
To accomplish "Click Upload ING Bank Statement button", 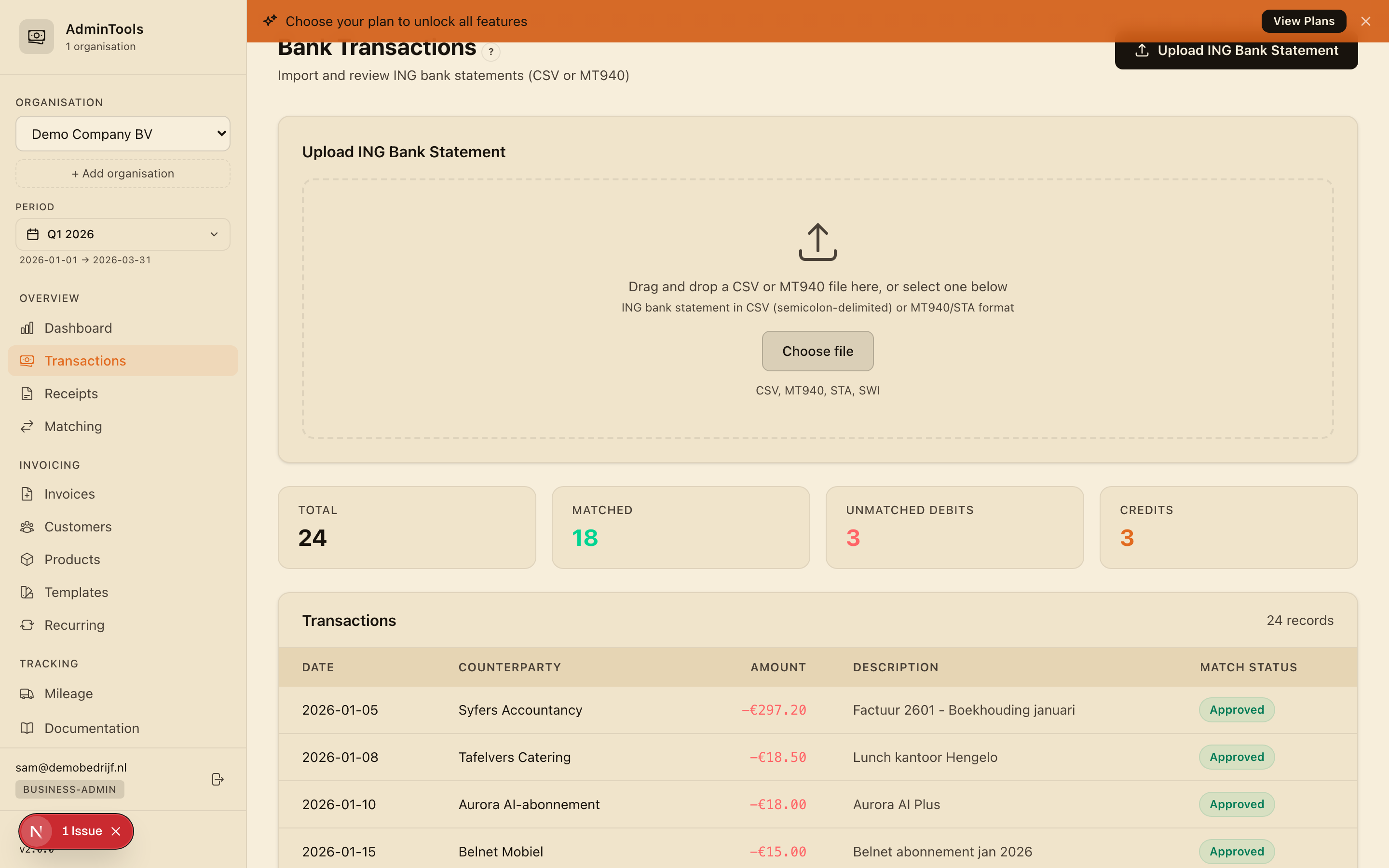I will 1236,51.
